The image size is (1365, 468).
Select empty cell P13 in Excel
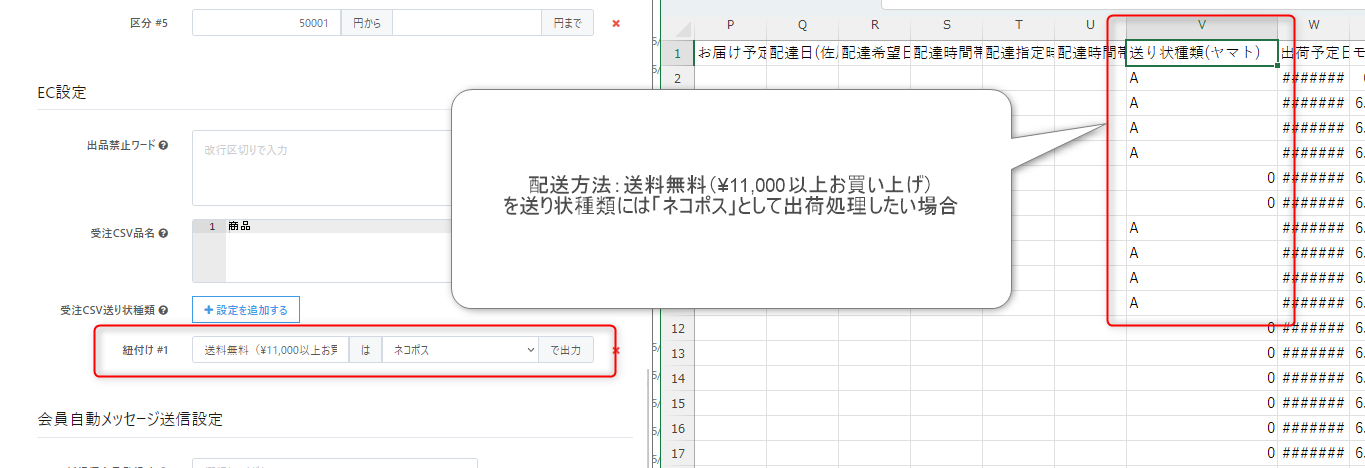730,353
